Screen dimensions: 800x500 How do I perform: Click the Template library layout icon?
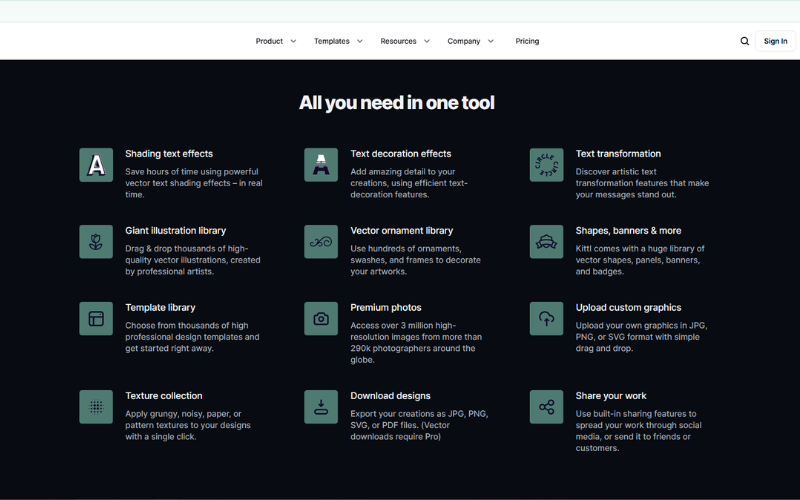point(96,318)
